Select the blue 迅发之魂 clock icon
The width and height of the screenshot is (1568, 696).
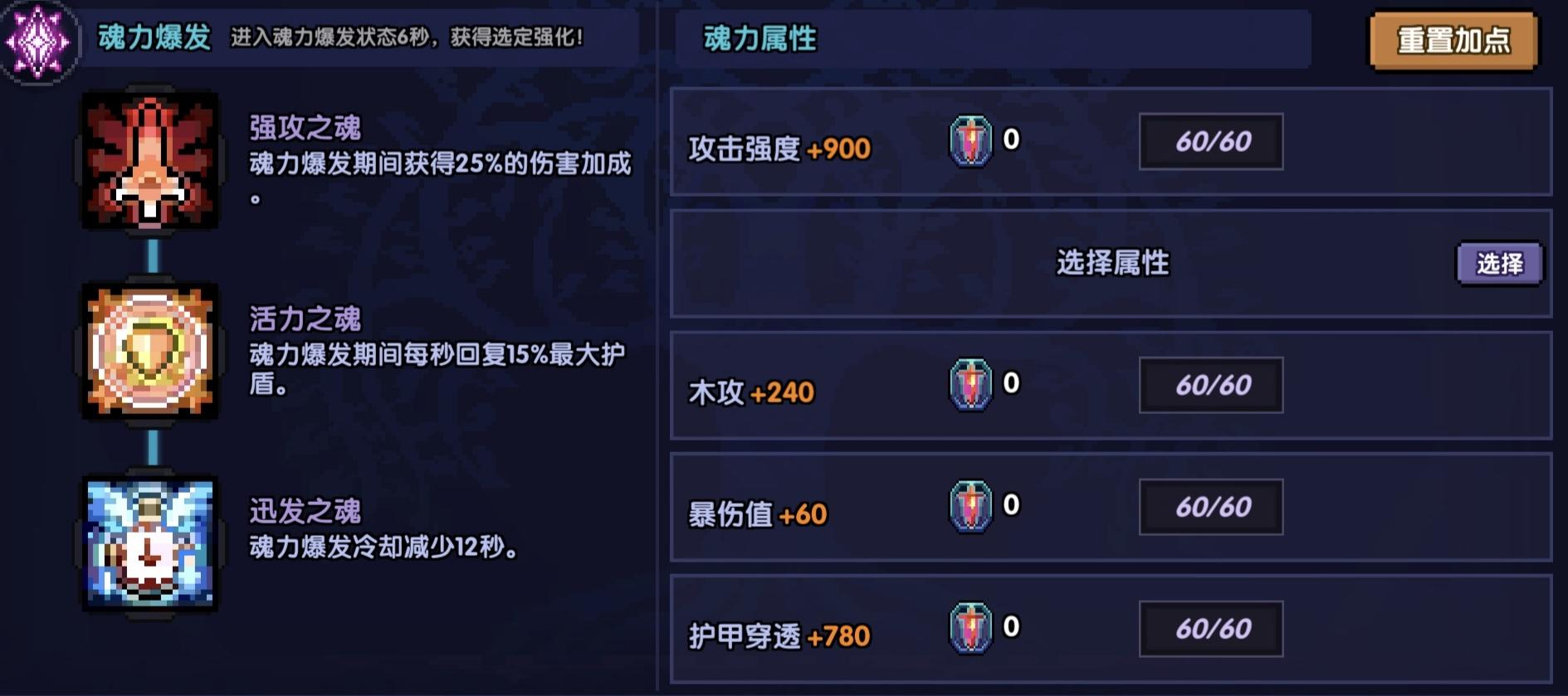pos(150,543)
